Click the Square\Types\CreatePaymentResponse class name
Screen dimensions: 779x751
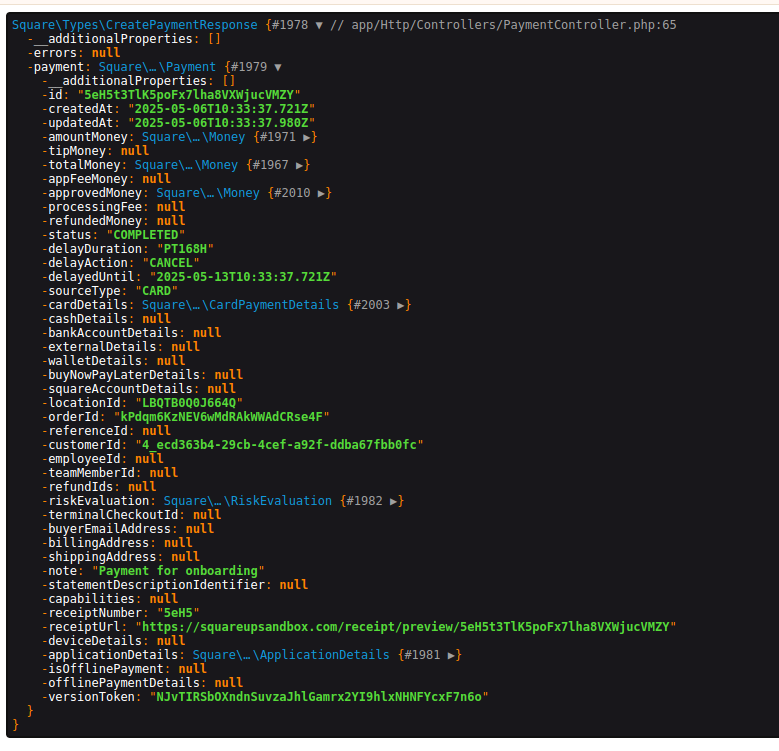click(135, 25)
